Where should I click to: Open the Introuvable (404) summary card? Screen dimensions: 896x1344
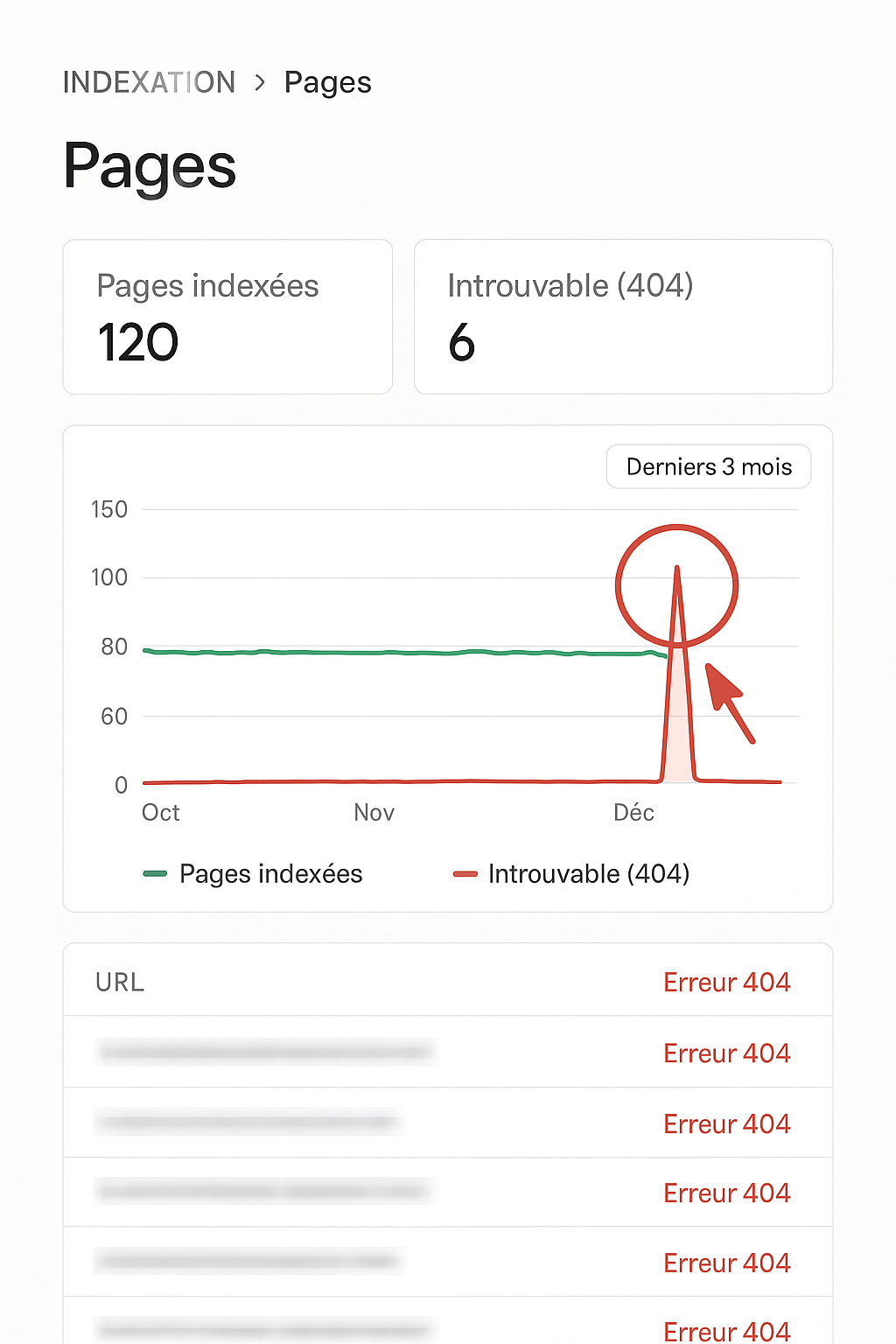click(x=622, y=316)
